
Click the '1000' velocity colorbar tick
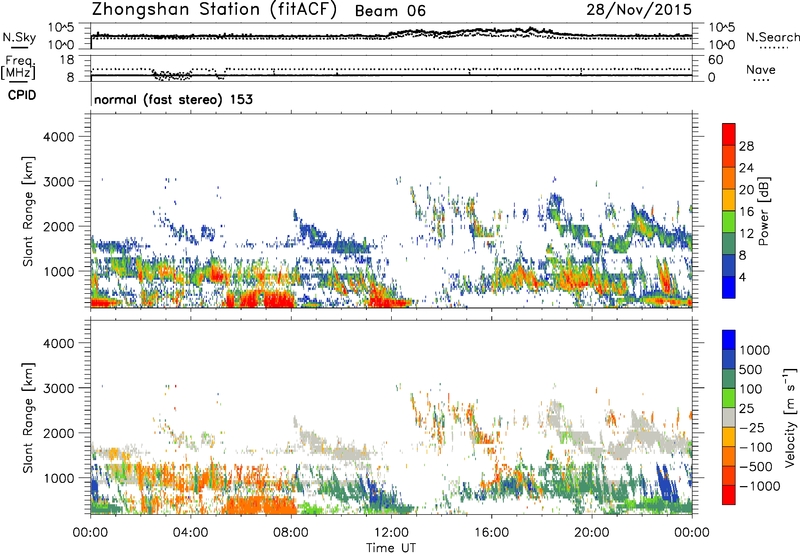(x=755, y=350)
